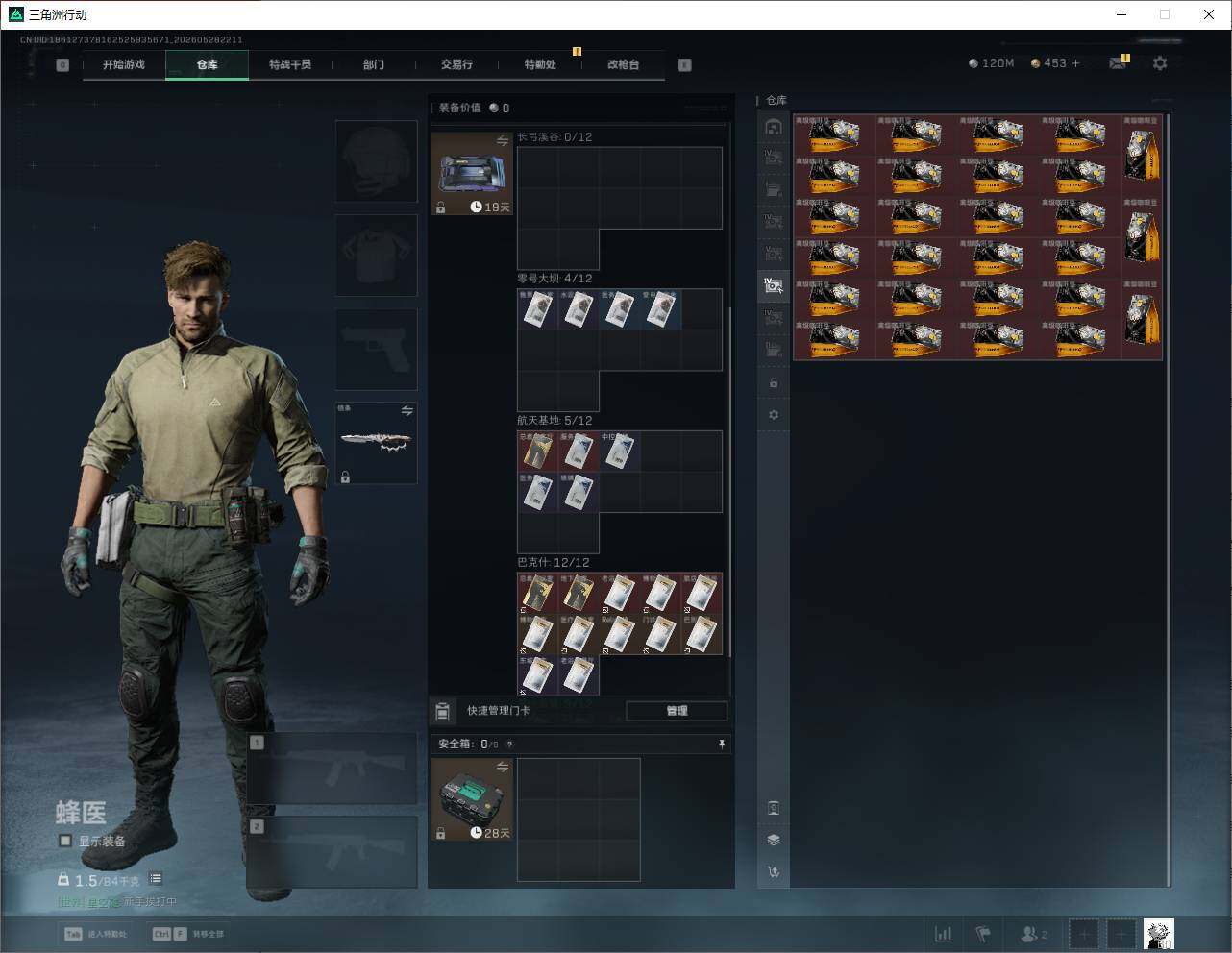Click the 长弓溪谷: 0/12 label
This screenshot has width=1232, height=953.
click(554, 137)
